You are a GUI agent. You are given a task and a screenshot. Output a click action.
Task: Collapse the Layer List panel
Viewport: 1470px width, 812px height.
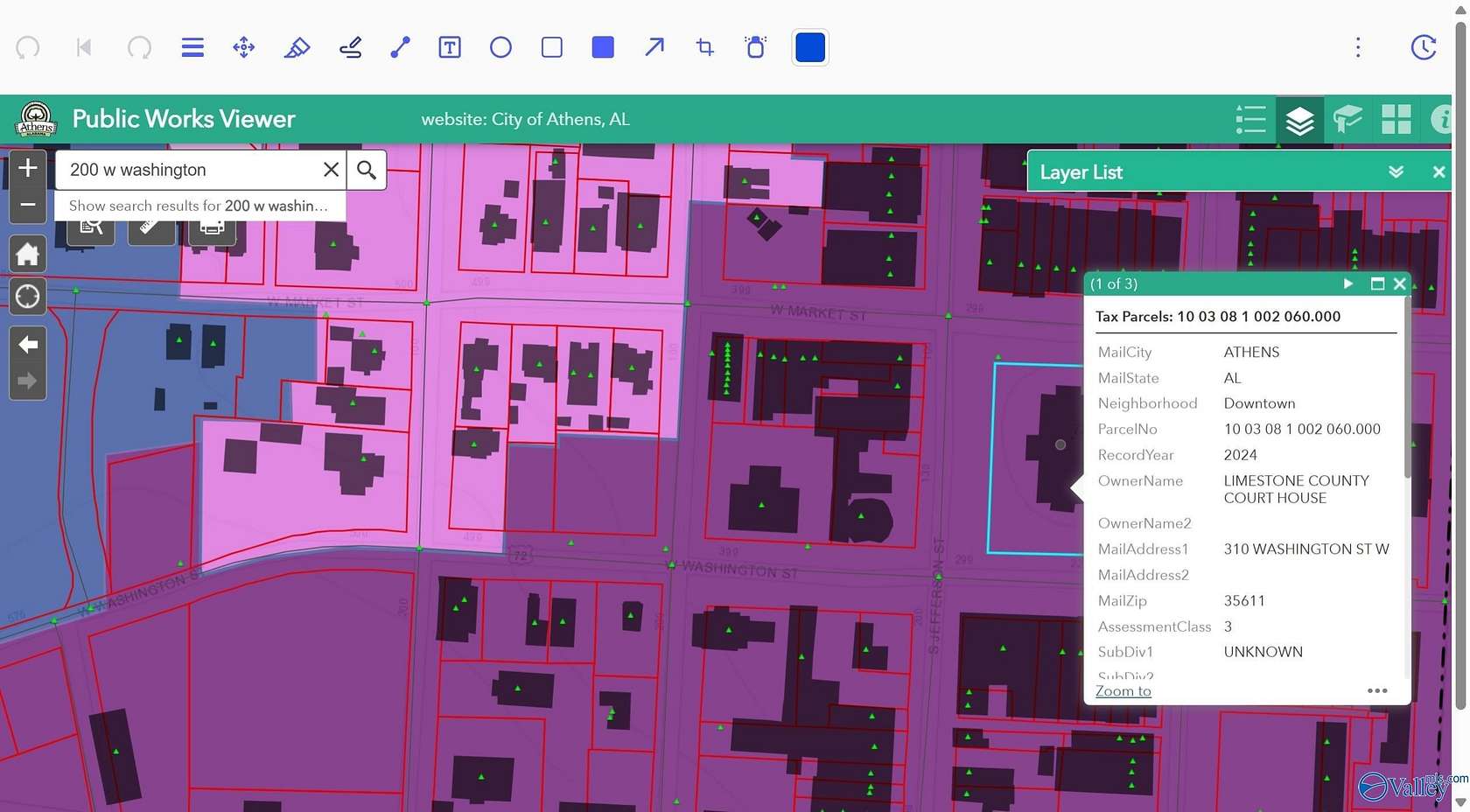pos(1396,172)
